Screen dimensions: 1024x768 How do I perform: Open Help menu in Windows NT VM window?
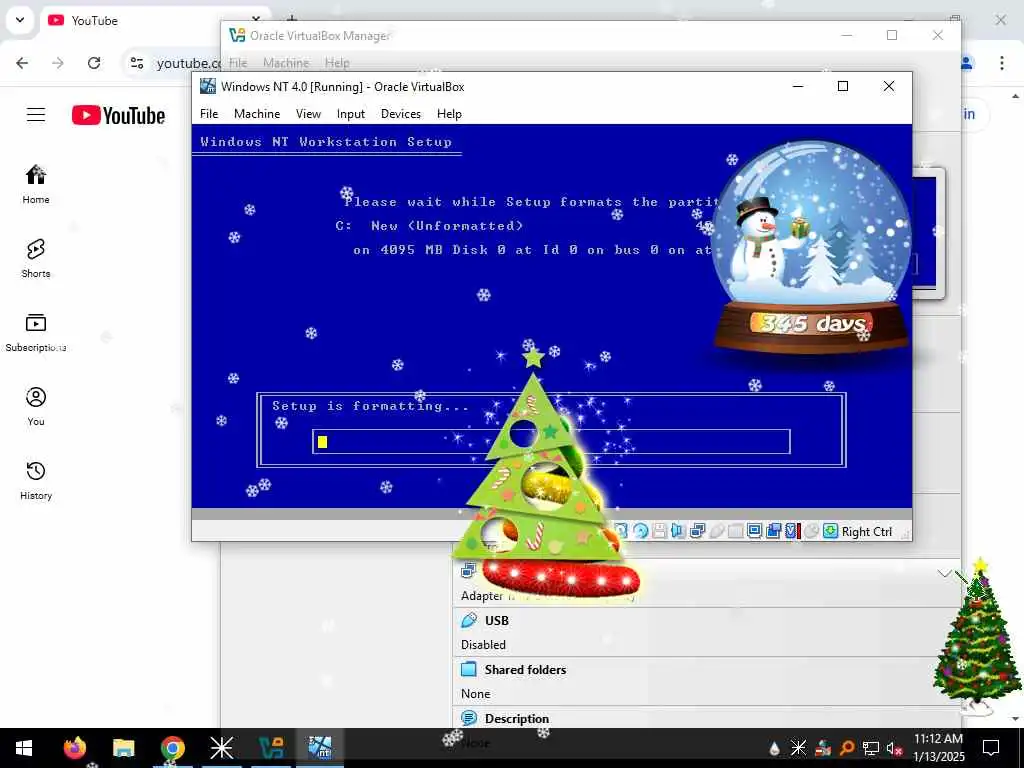tap(449, 114)
